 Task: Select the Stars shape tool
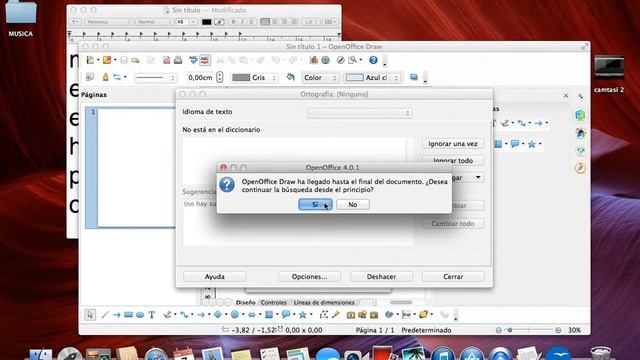(x=302, y=315)
